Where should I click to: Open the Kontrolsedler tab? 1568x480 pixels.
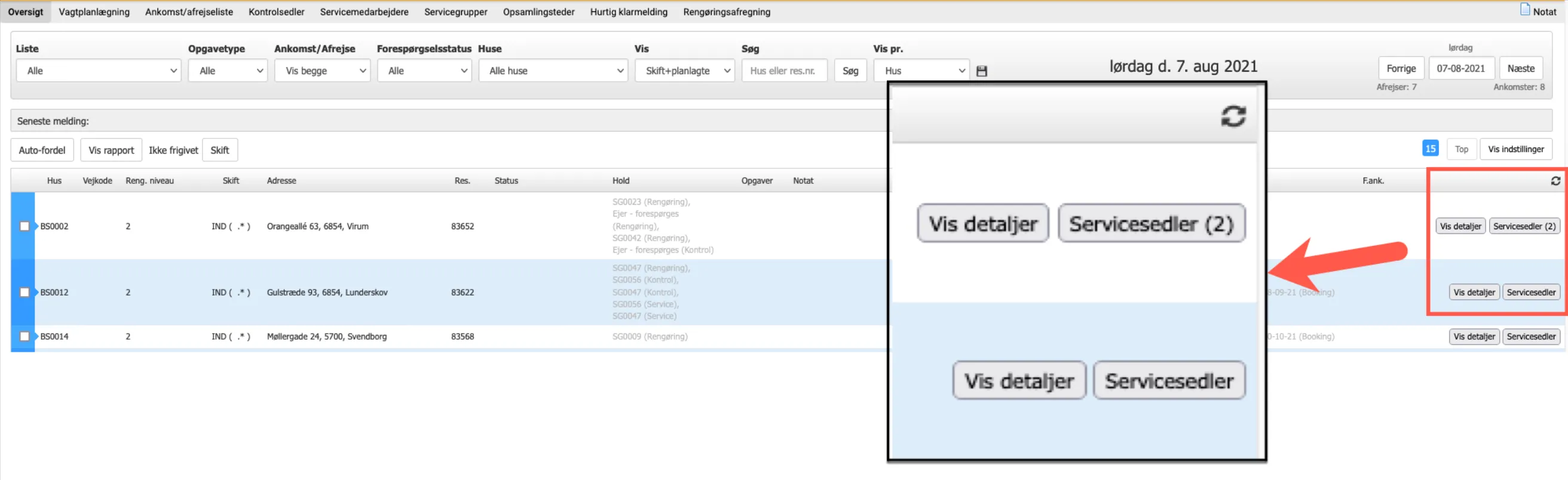pyautogui.click(x=275, y=11)
